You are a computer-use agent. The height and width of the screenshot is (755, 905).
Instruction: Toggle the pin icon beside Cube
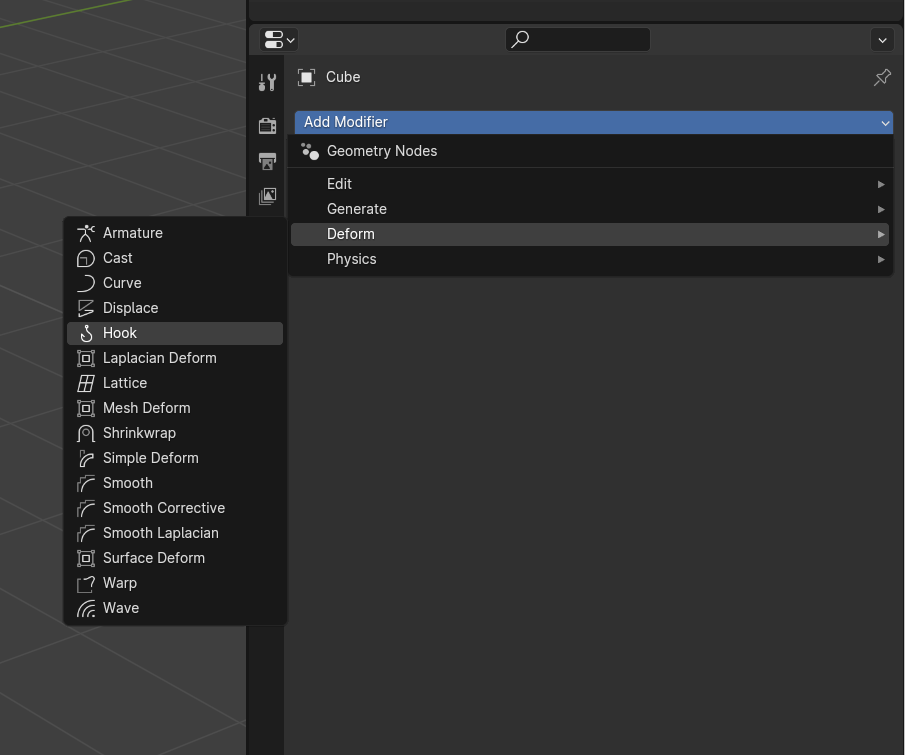point(882,77)
